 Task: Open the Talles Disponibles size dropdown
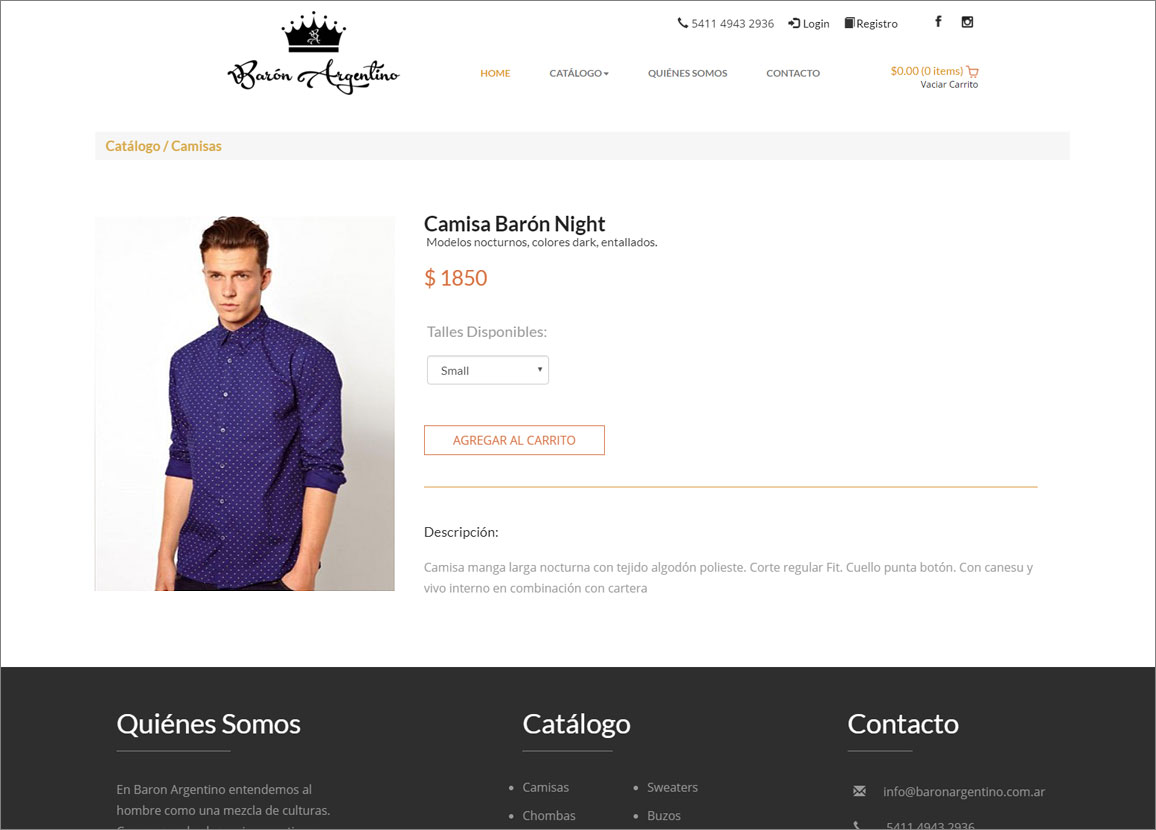(488, 370)
